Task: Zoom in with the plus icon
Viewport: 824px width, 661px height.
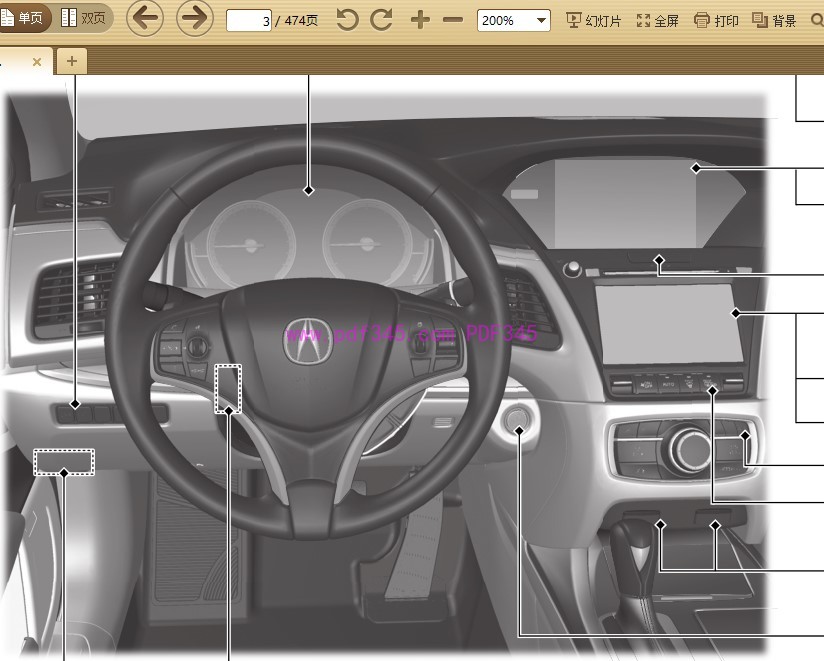Action: [420, 20]
